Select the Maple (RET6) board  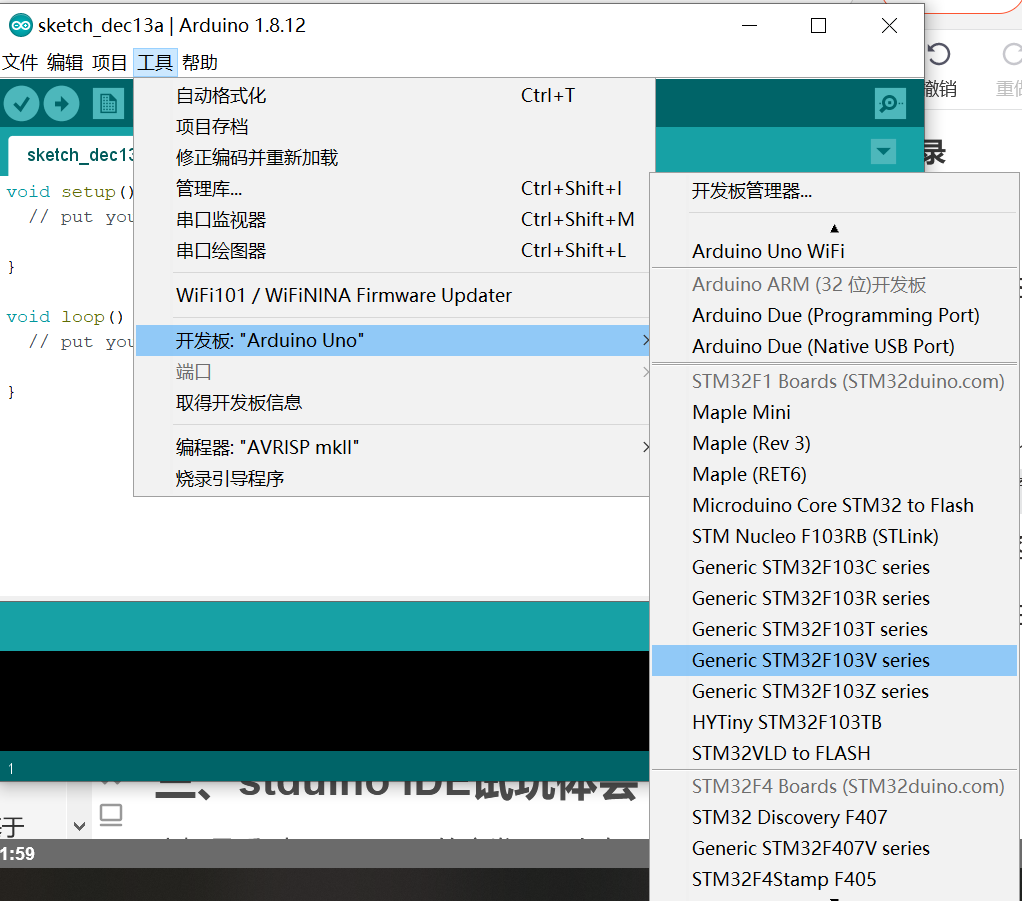(x=834, y=474)
